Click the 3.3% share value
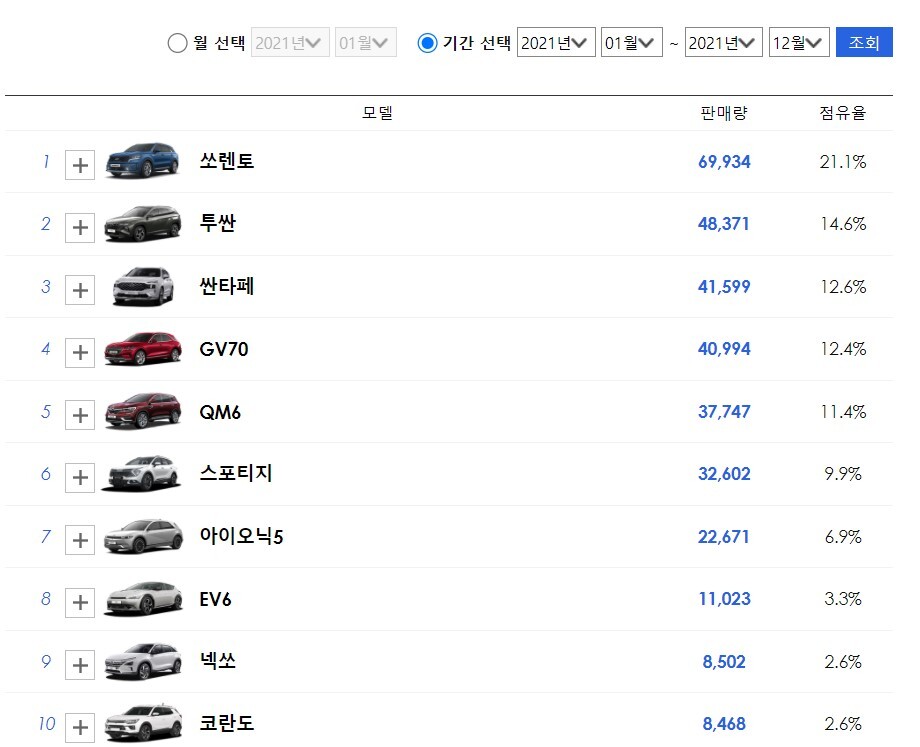920x747 pixels. tap(843, 599)
